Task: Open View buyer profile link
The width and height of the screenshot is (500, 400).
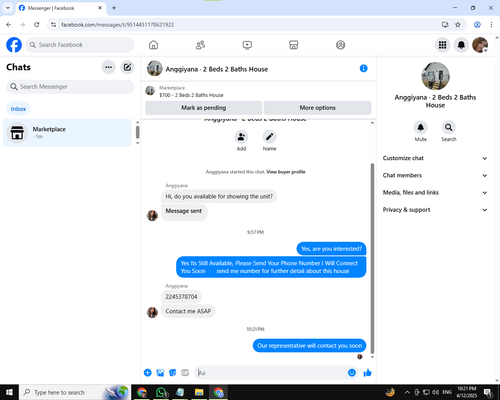Action: click(x=286, y=172)
